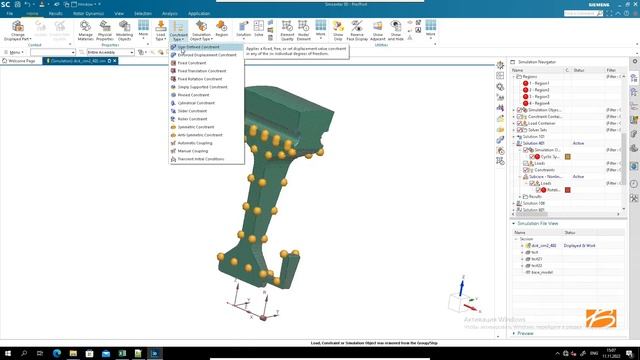640x360 pixels.
Task: Collapse the Regions tree node
Action: pos(514,77)
